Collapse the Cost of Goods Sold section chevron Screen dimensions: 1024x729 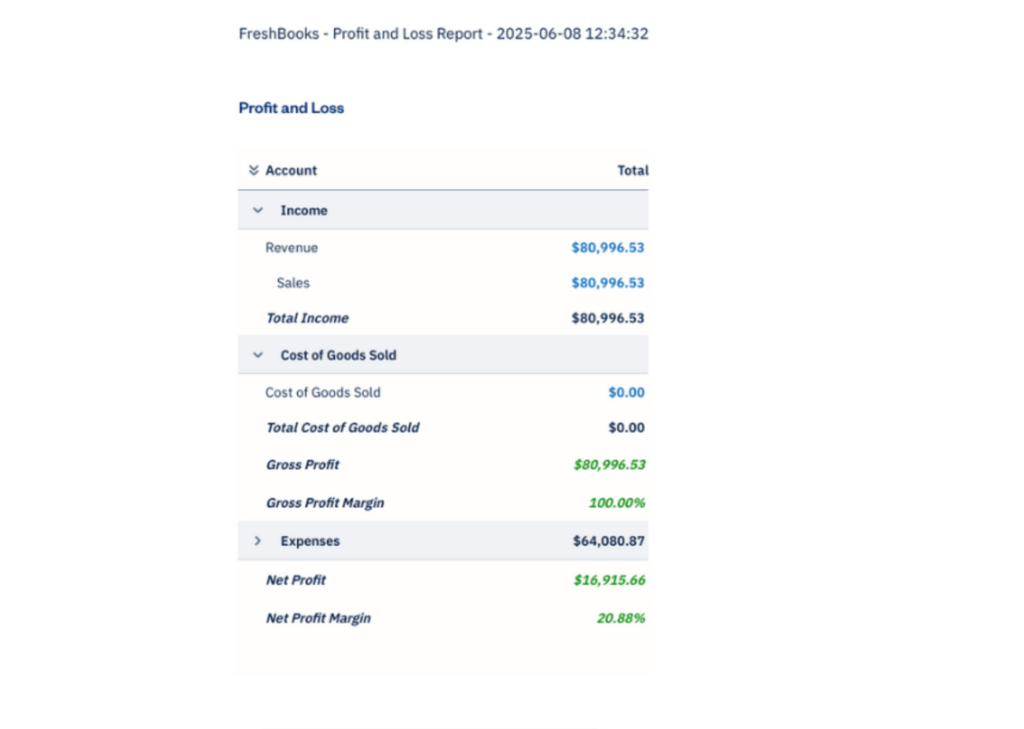click(258, 355)
